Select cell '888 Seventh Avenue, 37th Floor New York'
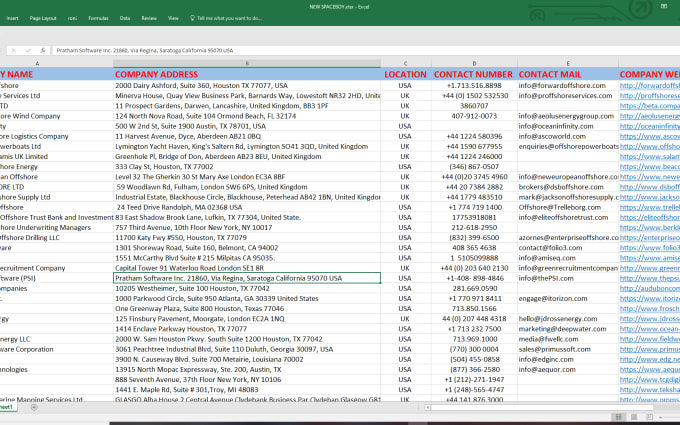The height and width of the screenshot is (425, 680). click(x=247, y=379)
